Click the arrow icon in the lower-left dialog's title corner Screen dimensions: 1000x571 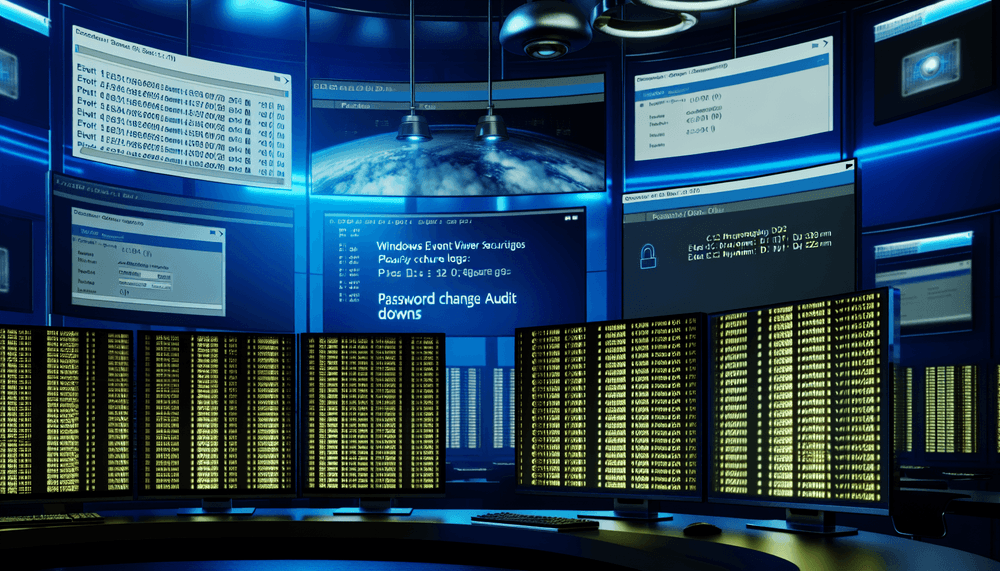[221, 234]
